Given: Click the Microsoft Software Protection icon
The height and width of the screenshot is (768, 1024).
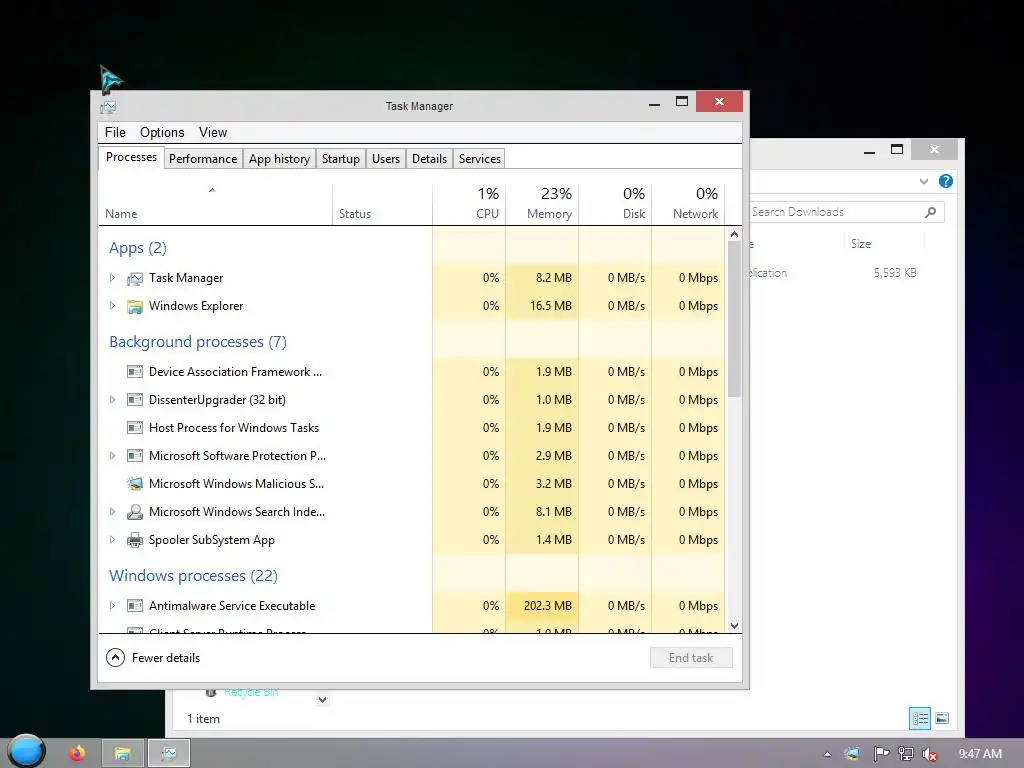Looking at the screenshot, I should 135,456.
